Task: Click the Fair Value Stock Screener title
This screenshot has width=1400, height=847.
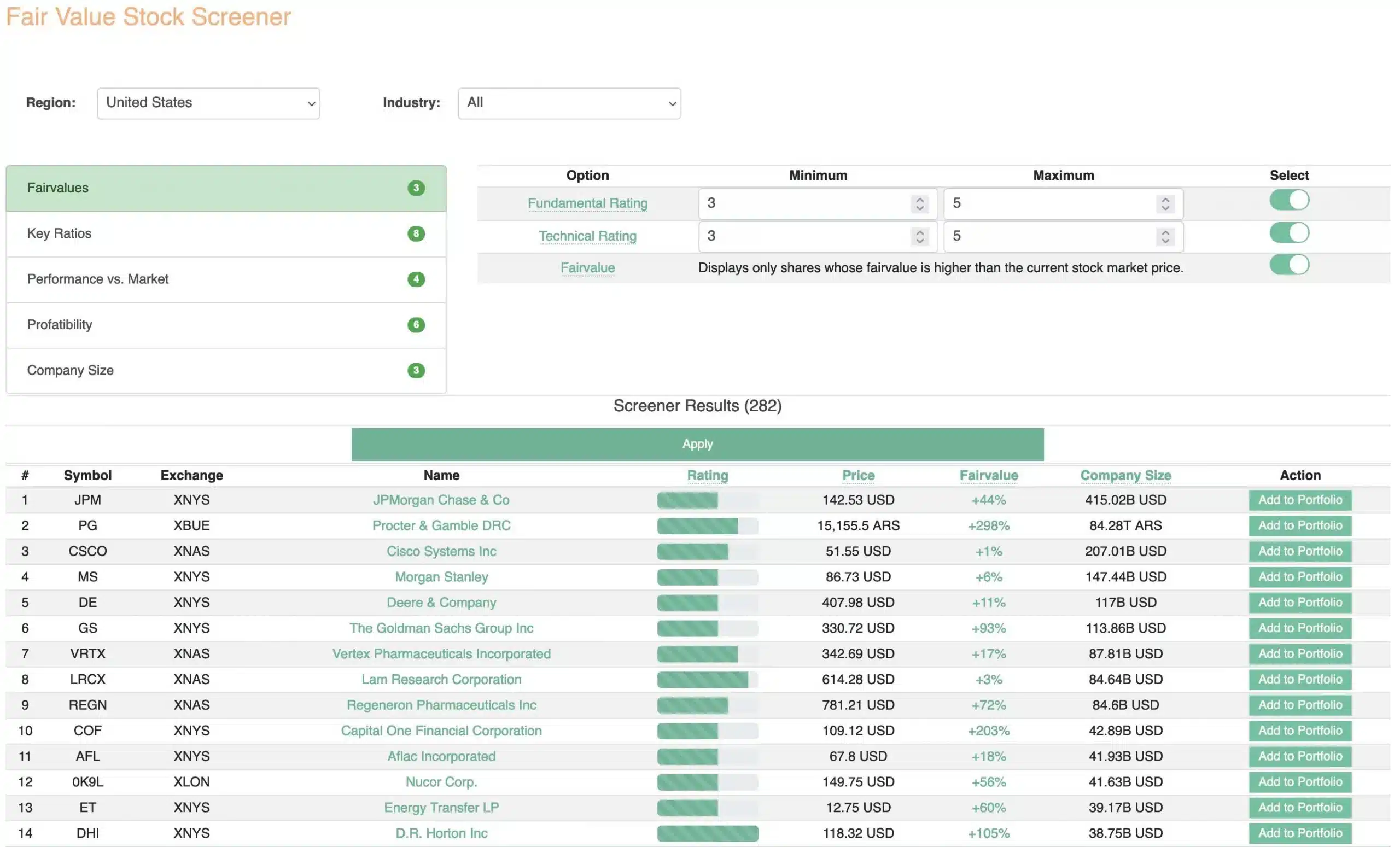Action: point(148,17)
